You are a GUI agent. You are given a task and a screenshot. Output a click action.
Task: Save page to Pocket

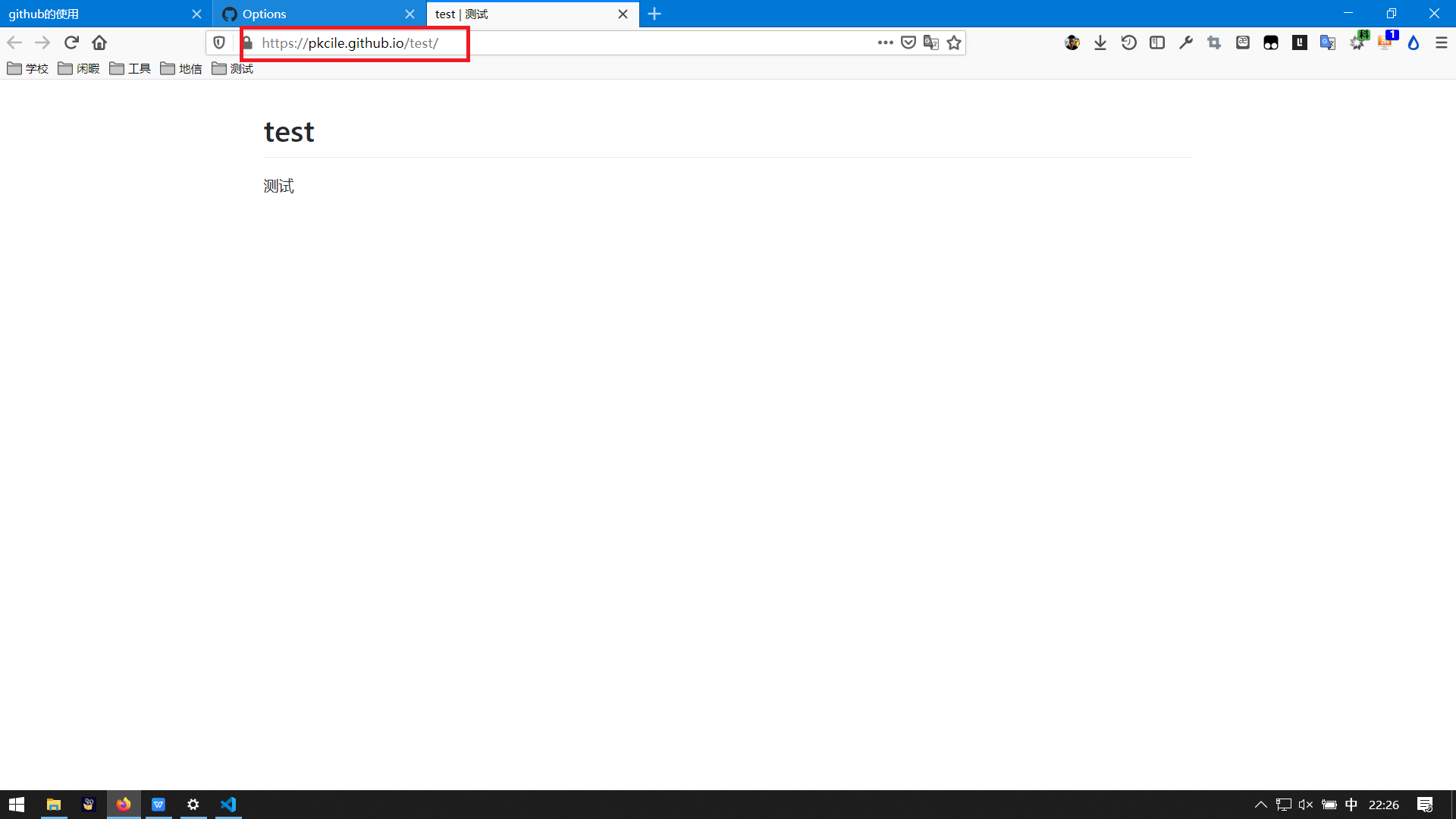click(x=908, y=42)
